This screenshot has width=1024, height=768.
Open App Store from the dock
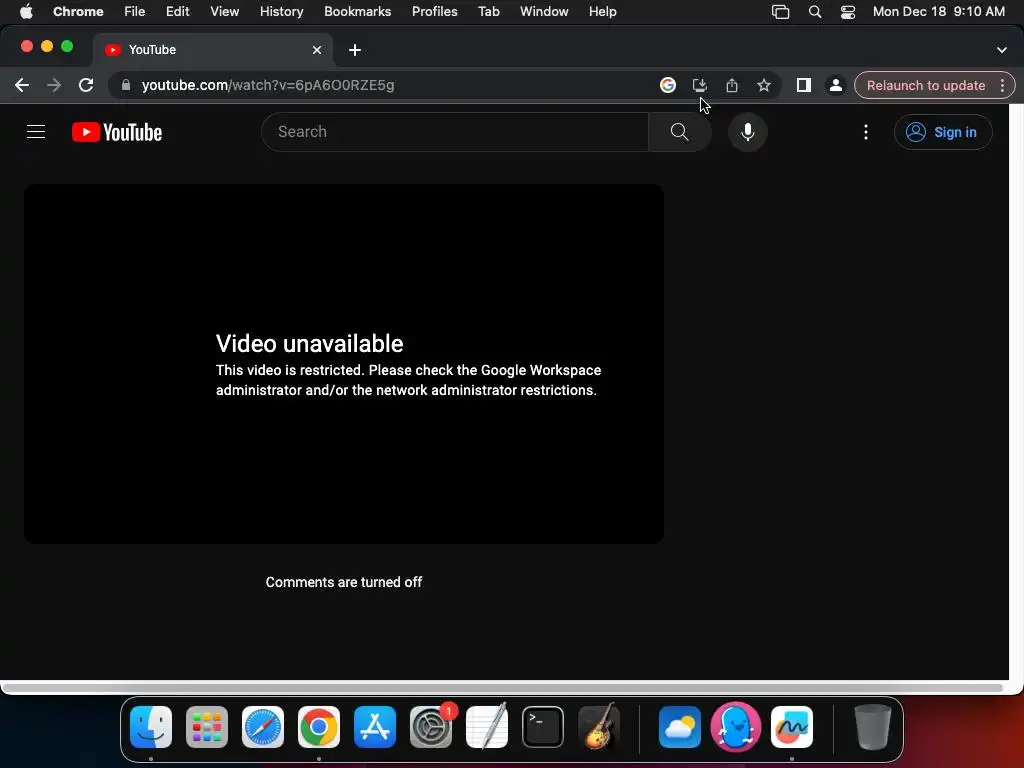pyautogui.click(x=375, y=727)
